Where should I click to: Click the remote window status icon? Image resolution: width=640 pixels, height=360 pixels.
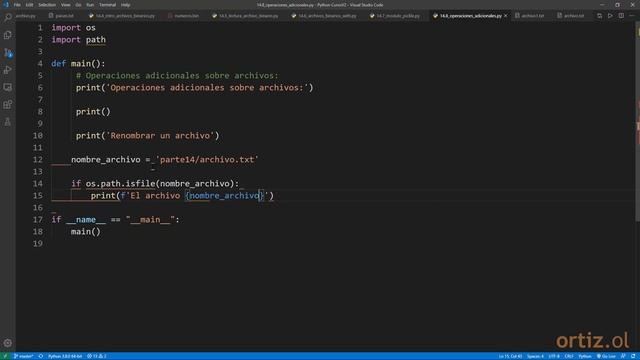pyautogui.click(x=5, y=356)
